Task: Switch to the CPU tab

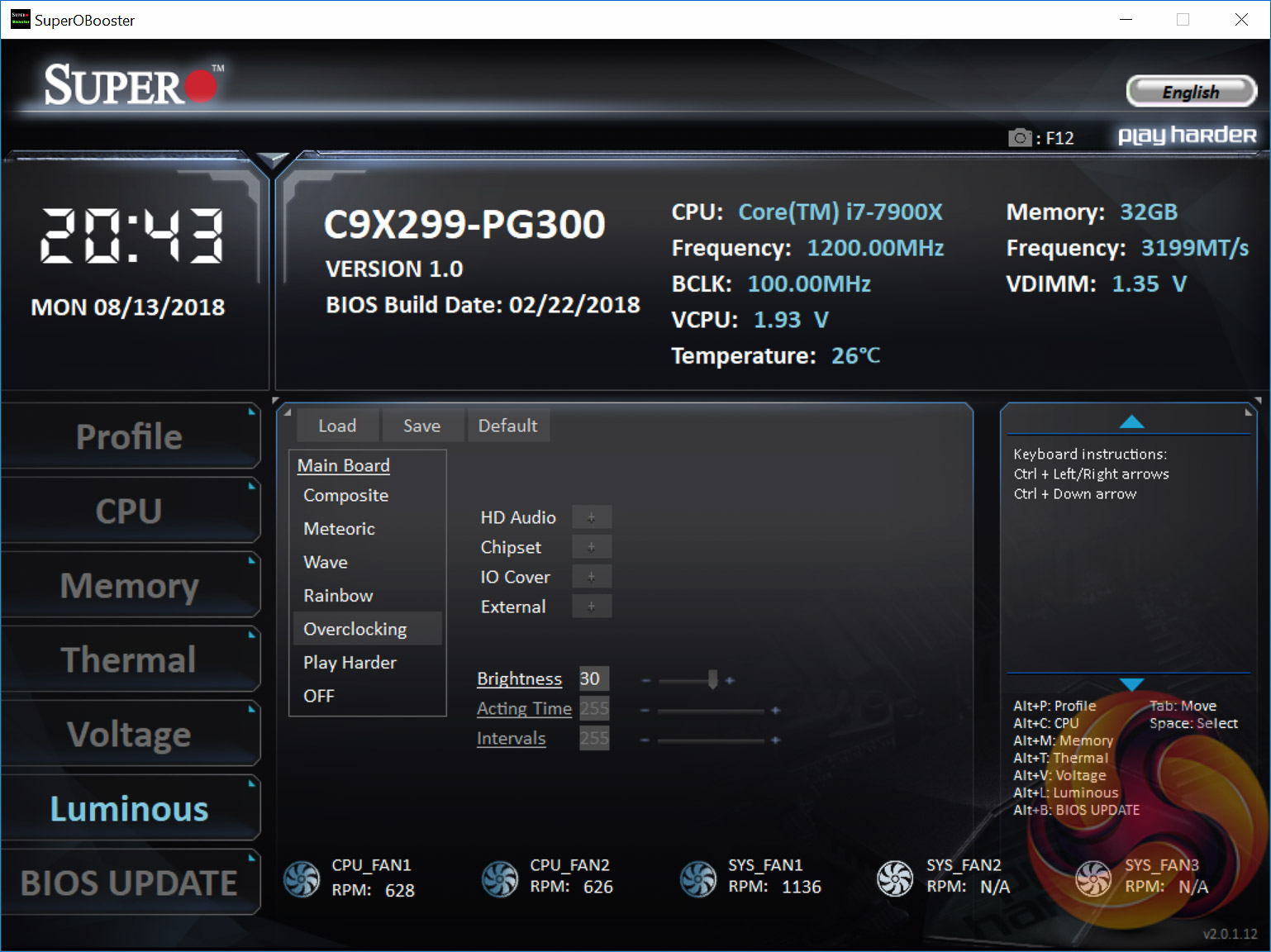Action: [x=130, y=511]
